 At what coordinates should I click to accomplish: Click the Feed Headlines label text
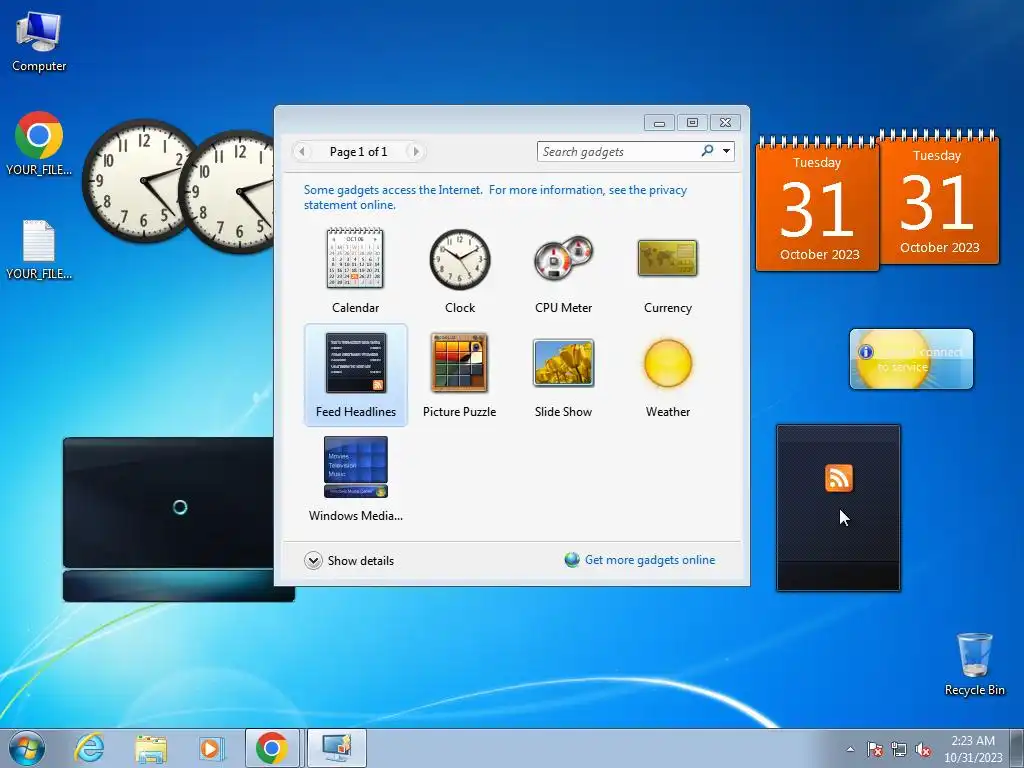point(356,411)
